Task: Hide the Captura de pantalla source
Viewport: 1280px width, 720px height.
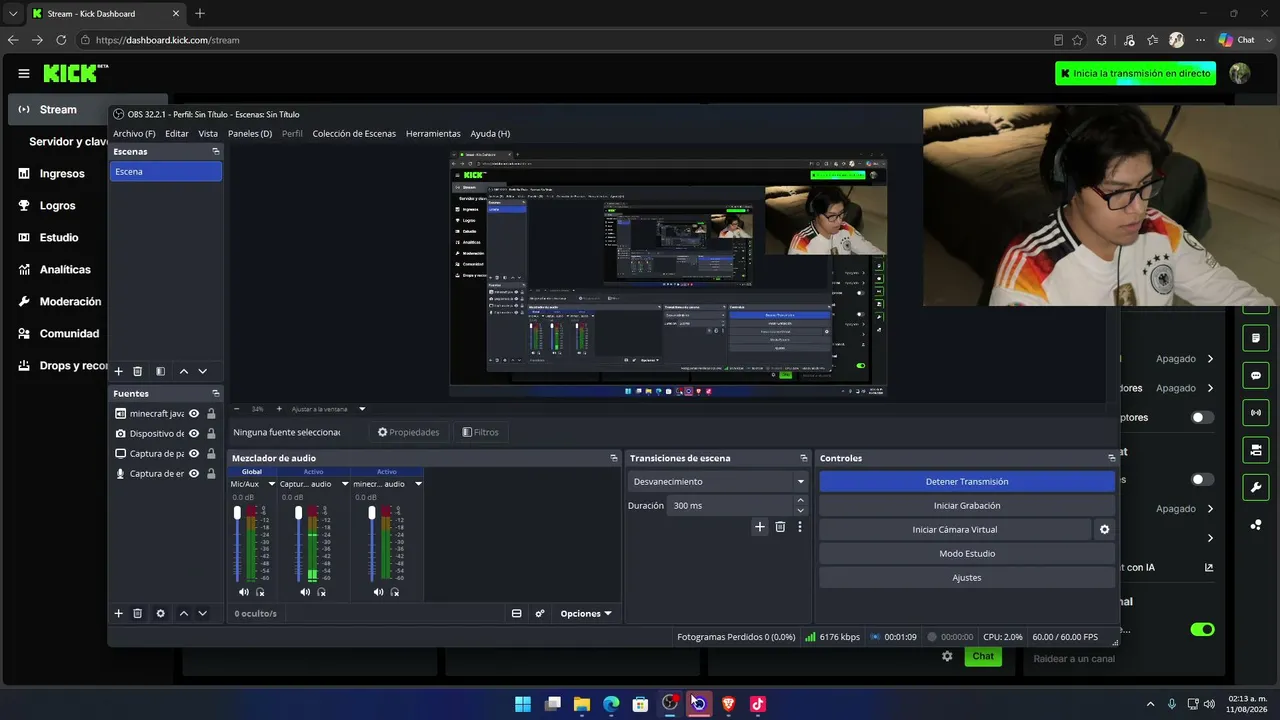Action: tap(194, 453)
